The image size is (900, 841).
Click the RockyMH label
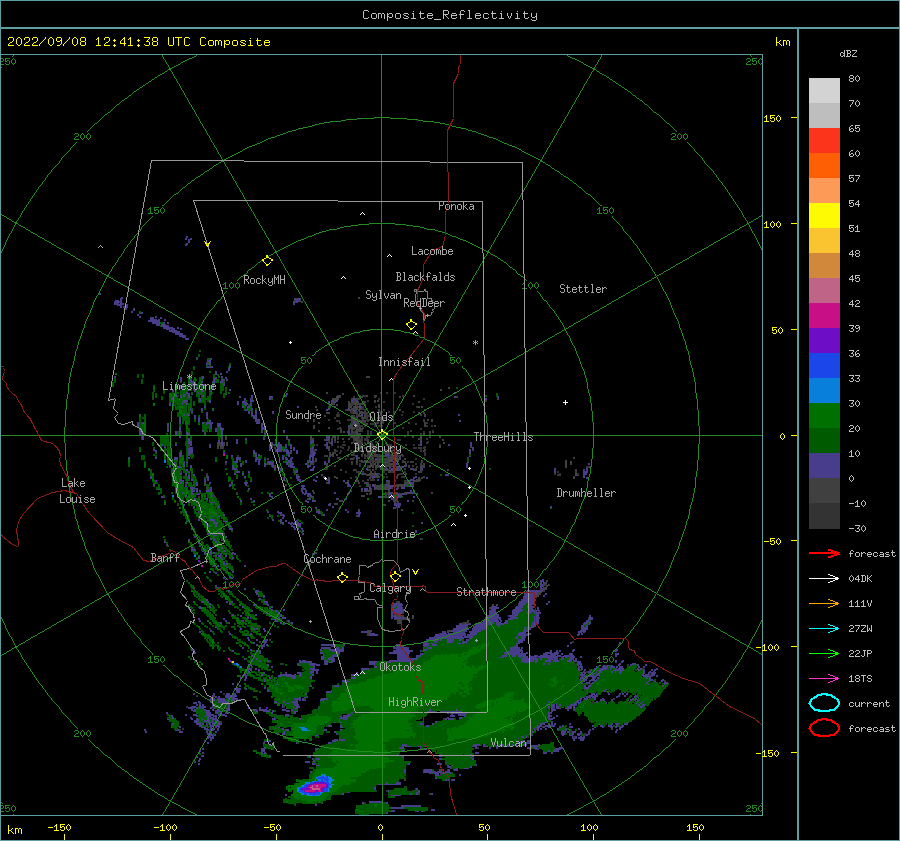264,280
